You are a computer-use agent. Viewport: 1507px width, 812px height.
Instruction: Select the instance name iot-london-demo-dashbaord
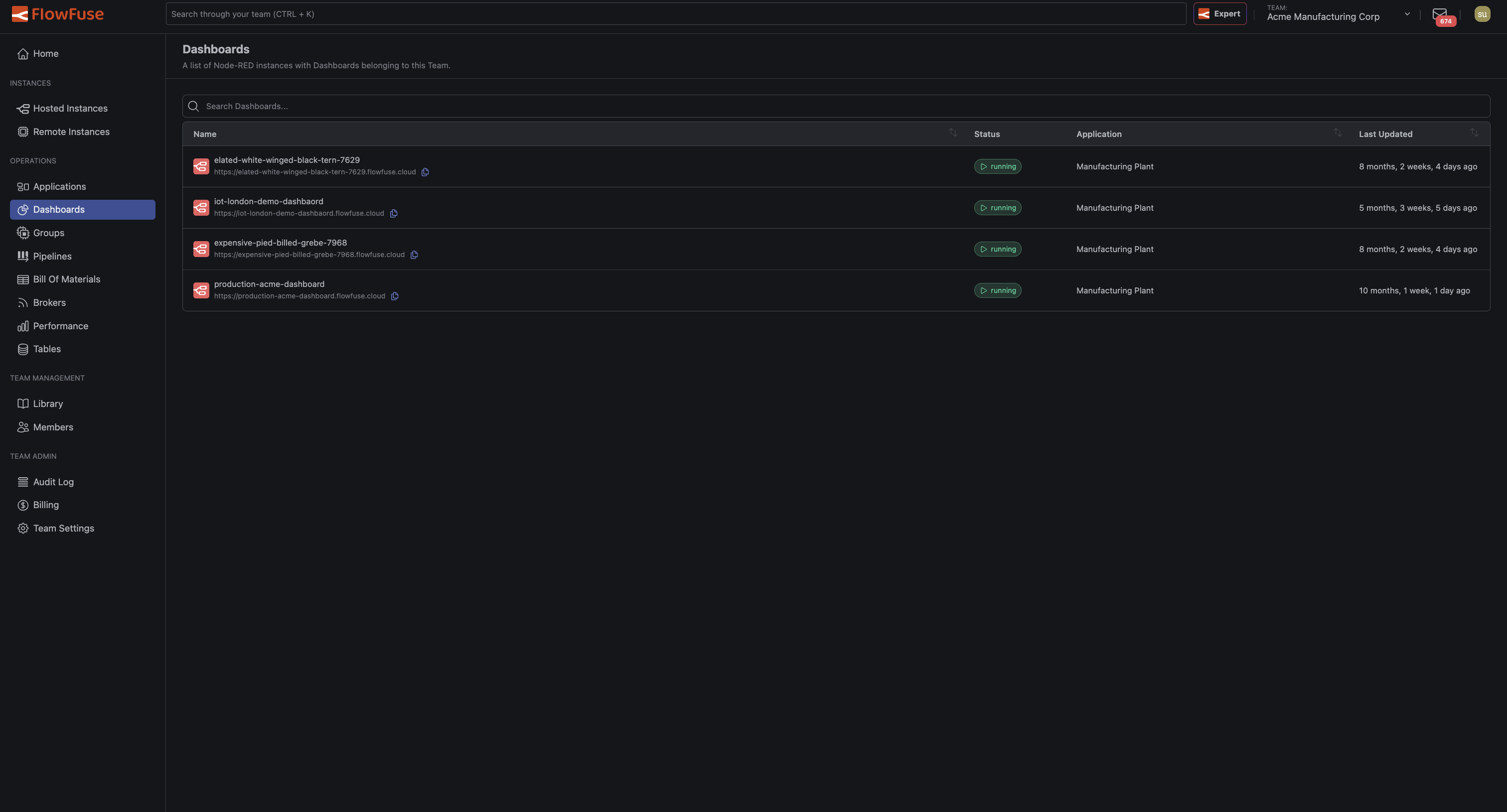[269, 202]
